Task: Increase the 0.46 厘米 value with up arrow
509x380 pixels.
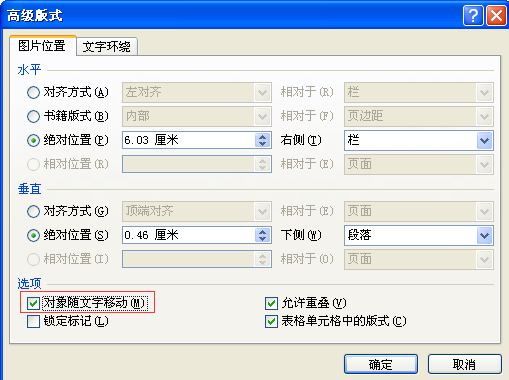Action: (x=263, y=232)
